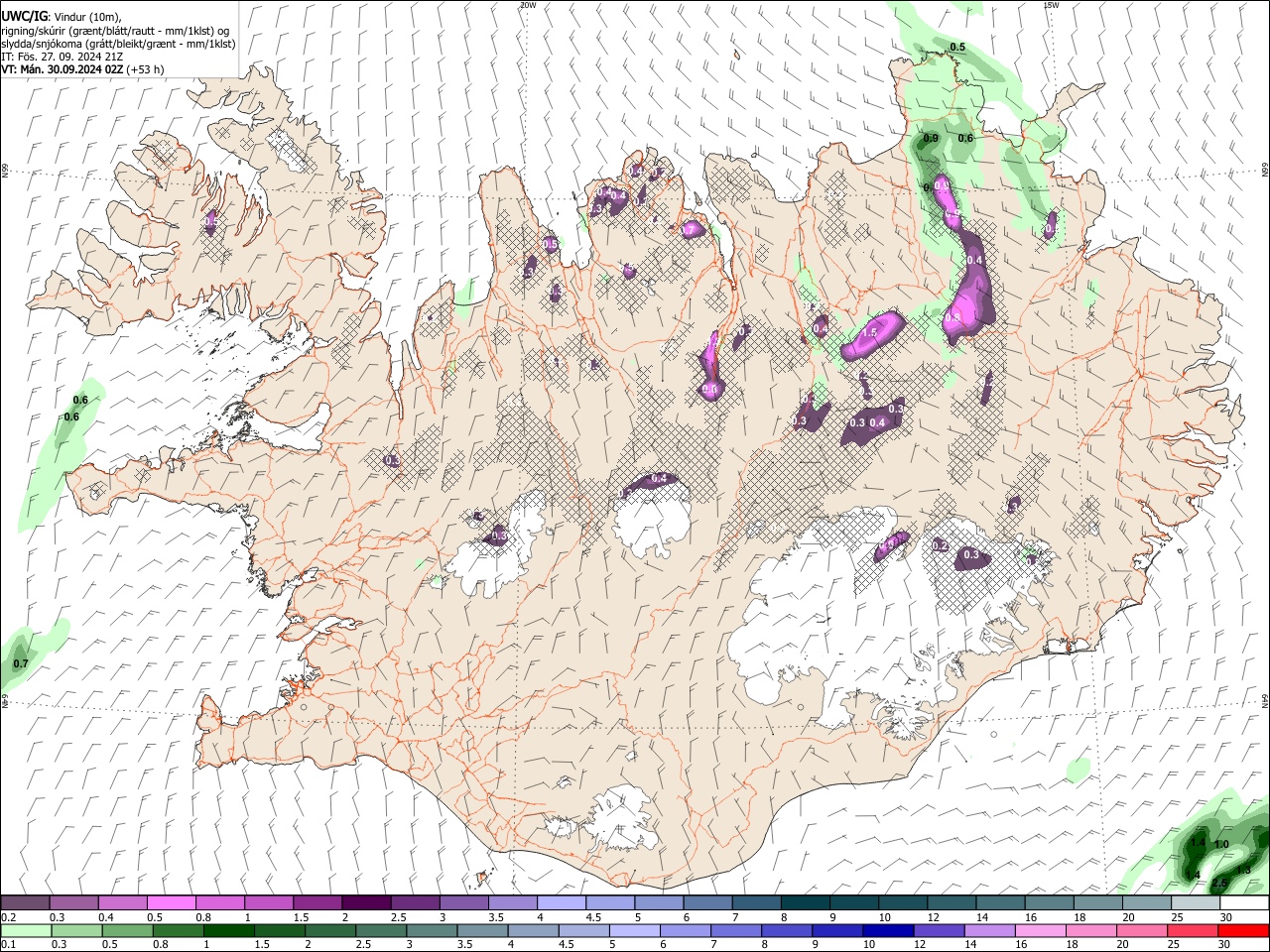Click upper legend swatch between 9 and 10
This screenshot has height=952, width=1270.
pos(853,903)
